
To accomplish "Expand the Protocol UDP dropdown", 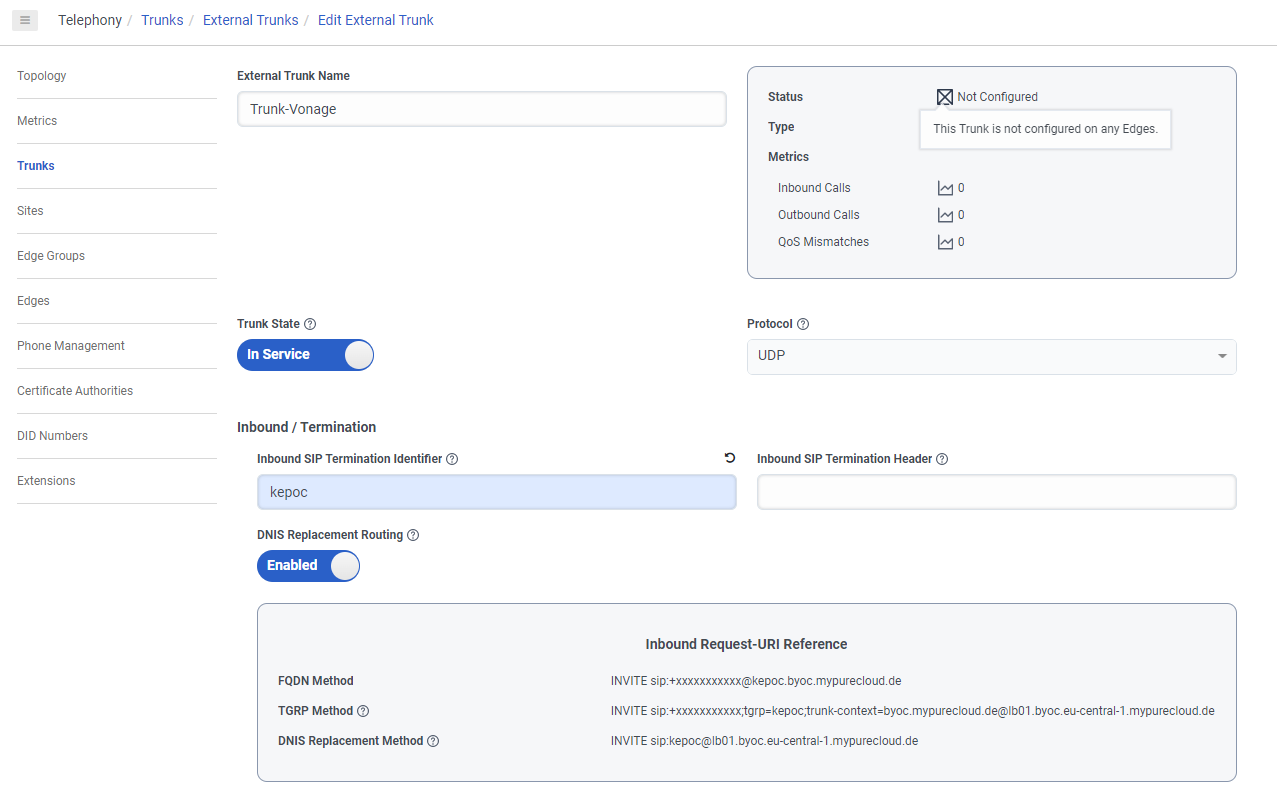I will point(991,356).
